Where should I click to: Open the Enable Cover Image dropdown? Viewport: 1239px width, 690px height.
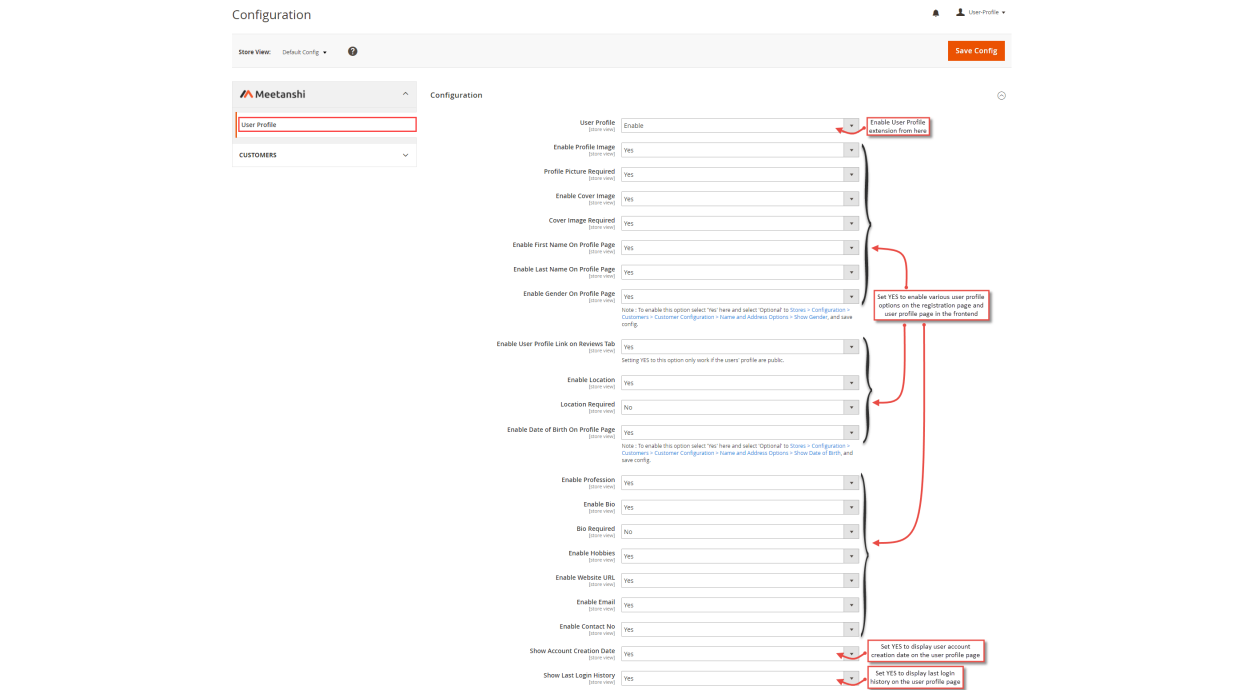740,199
